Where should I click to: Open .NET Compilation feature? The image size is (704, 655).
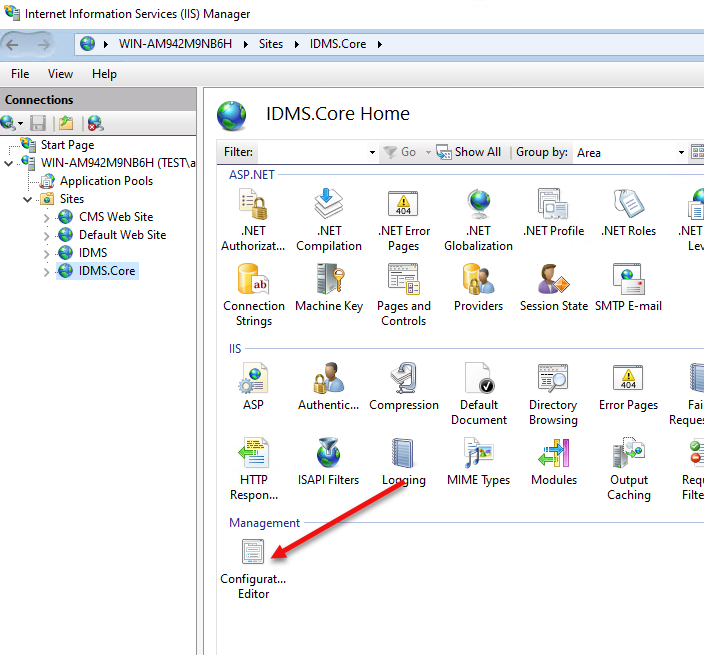click(329, 219)
